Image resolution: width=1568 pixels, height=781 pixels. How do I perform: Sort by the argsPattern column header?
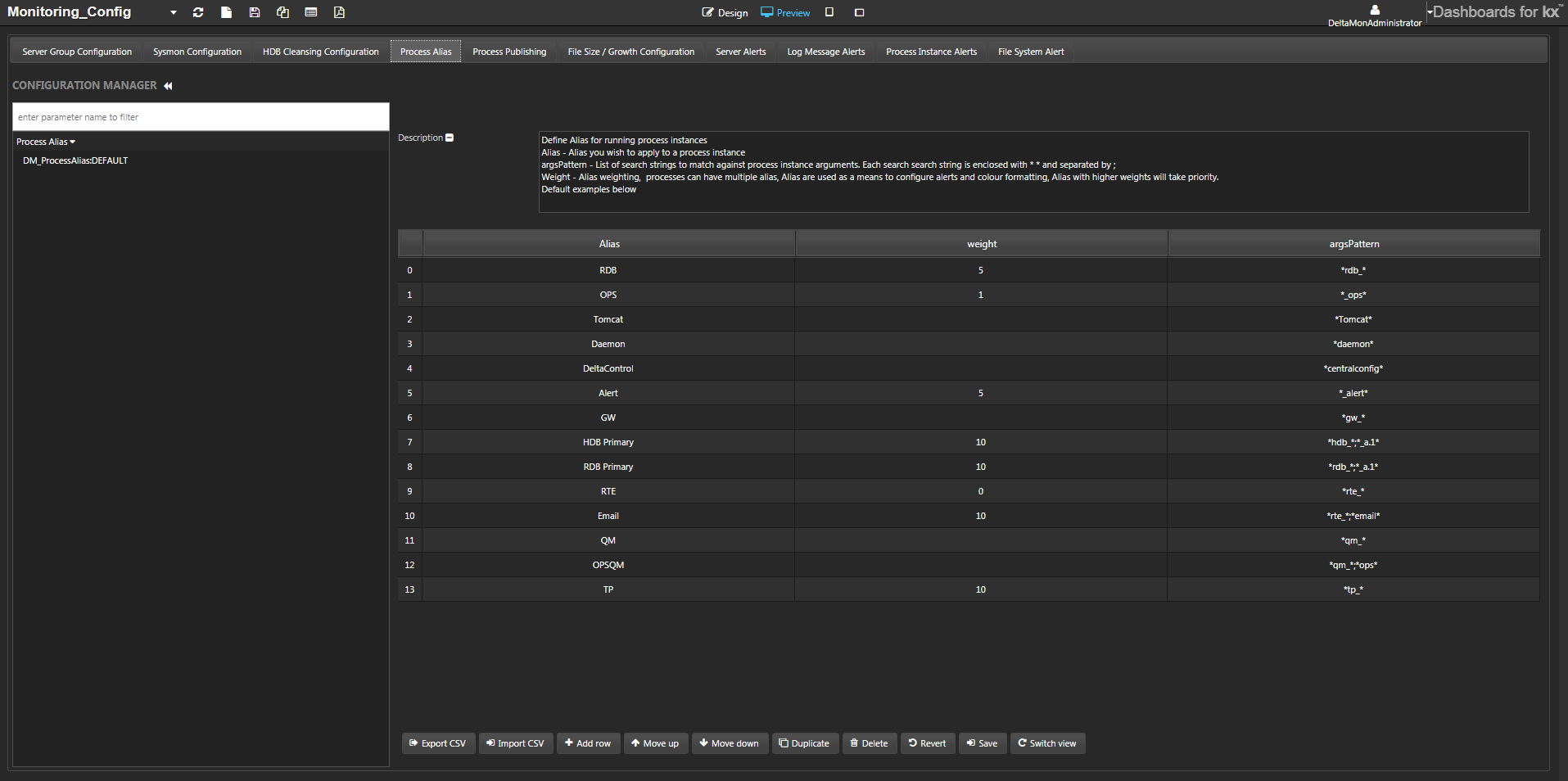pyautogui.click(x=1354, y=244)
